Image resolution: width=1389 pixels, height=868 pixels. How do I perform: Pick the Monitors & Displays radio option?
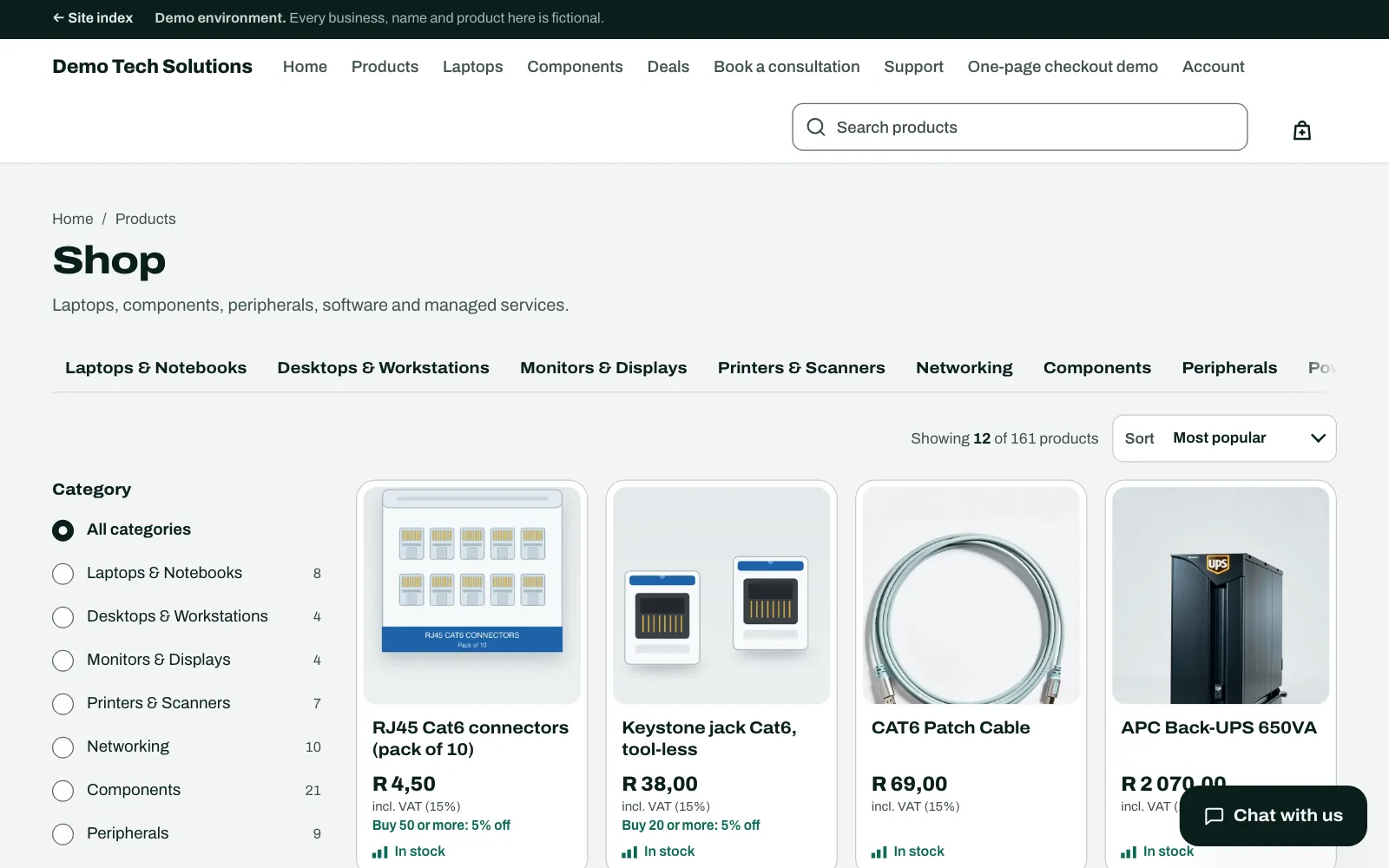[63, 661]
